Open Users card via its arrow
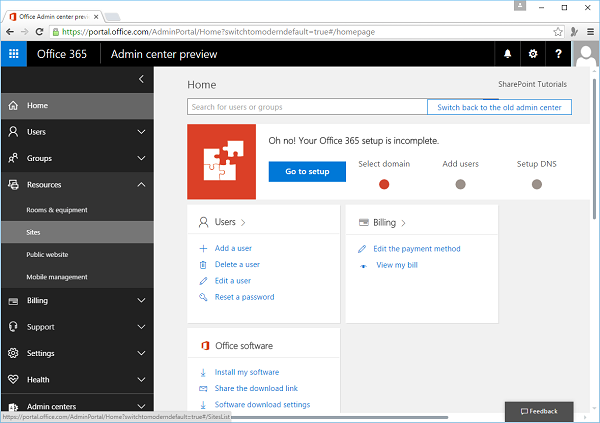This screenshot has width=600, height=423. click(243, 222)
